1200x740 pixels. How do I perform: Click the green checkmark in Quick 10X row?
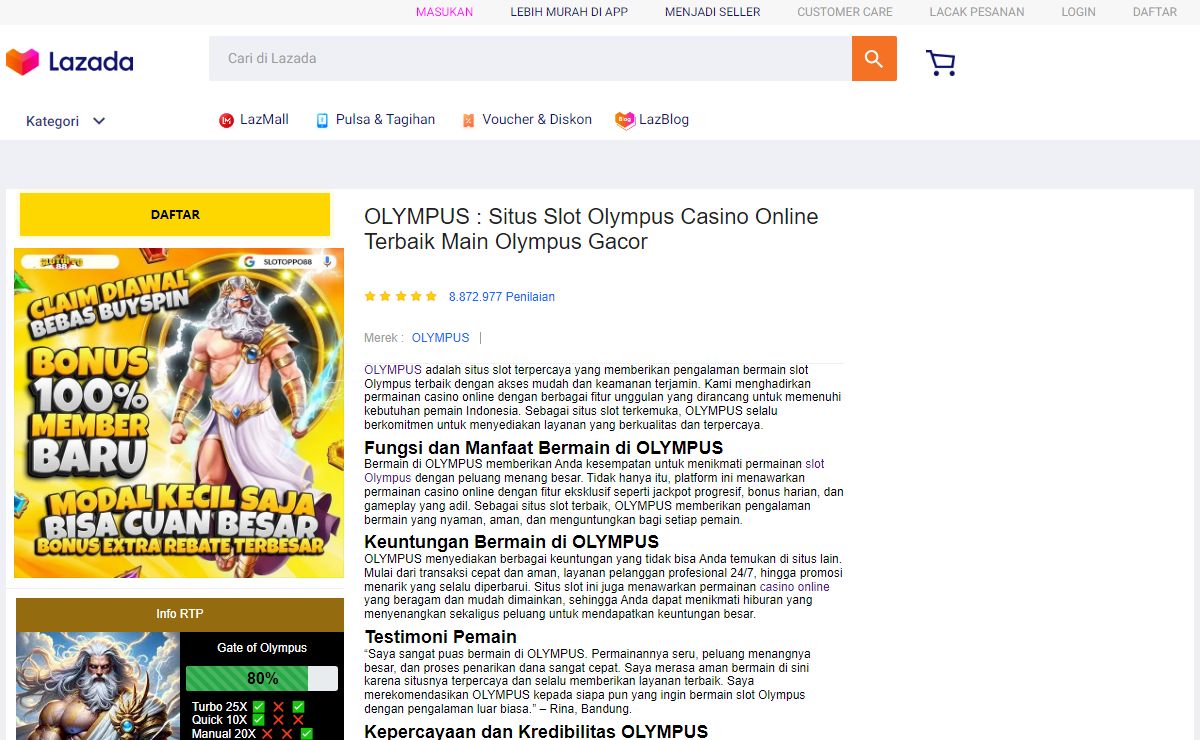[x=259, y=720]
